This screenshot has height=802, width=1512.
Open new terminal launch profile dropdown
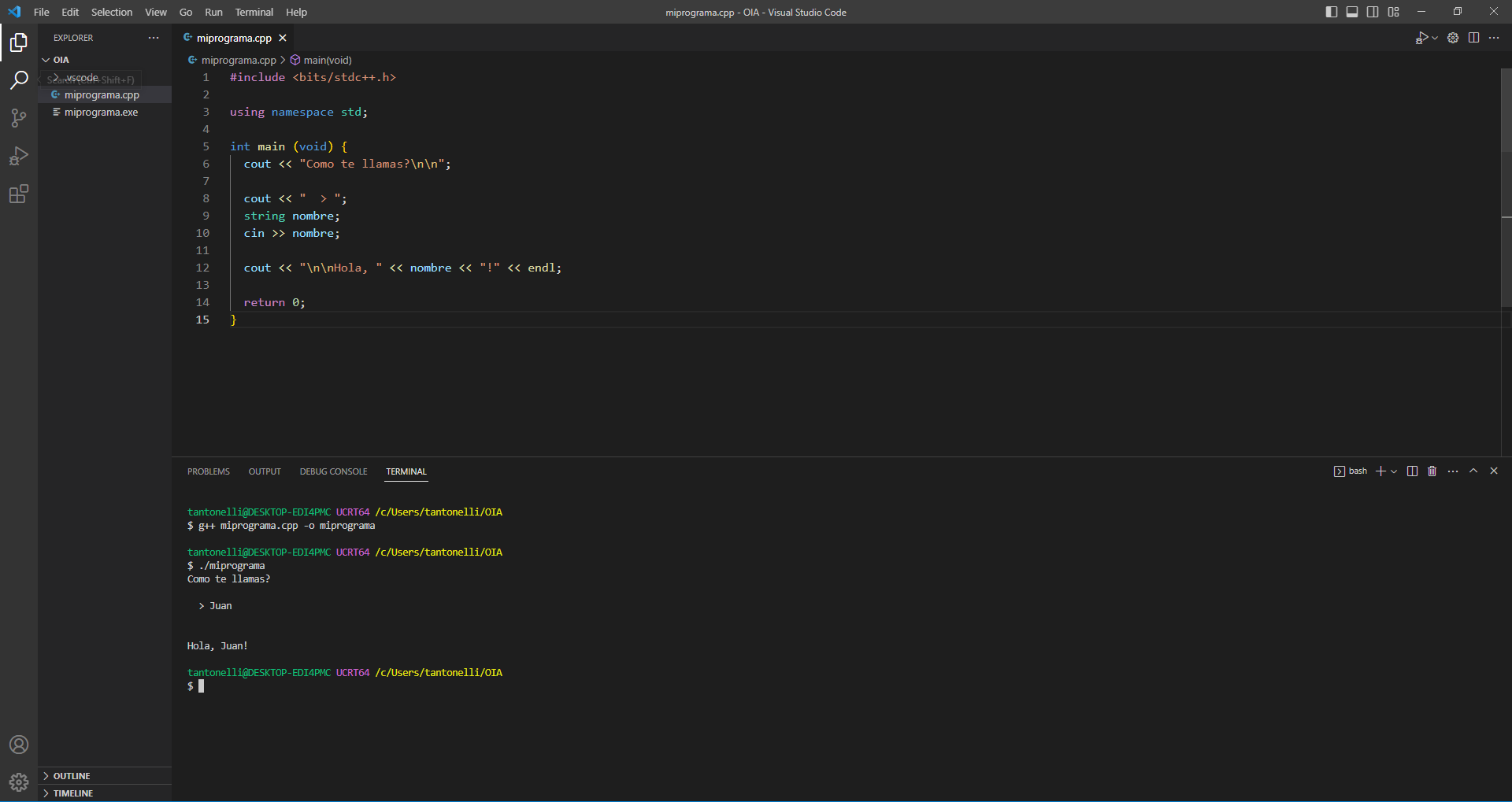click(1394, 471)
